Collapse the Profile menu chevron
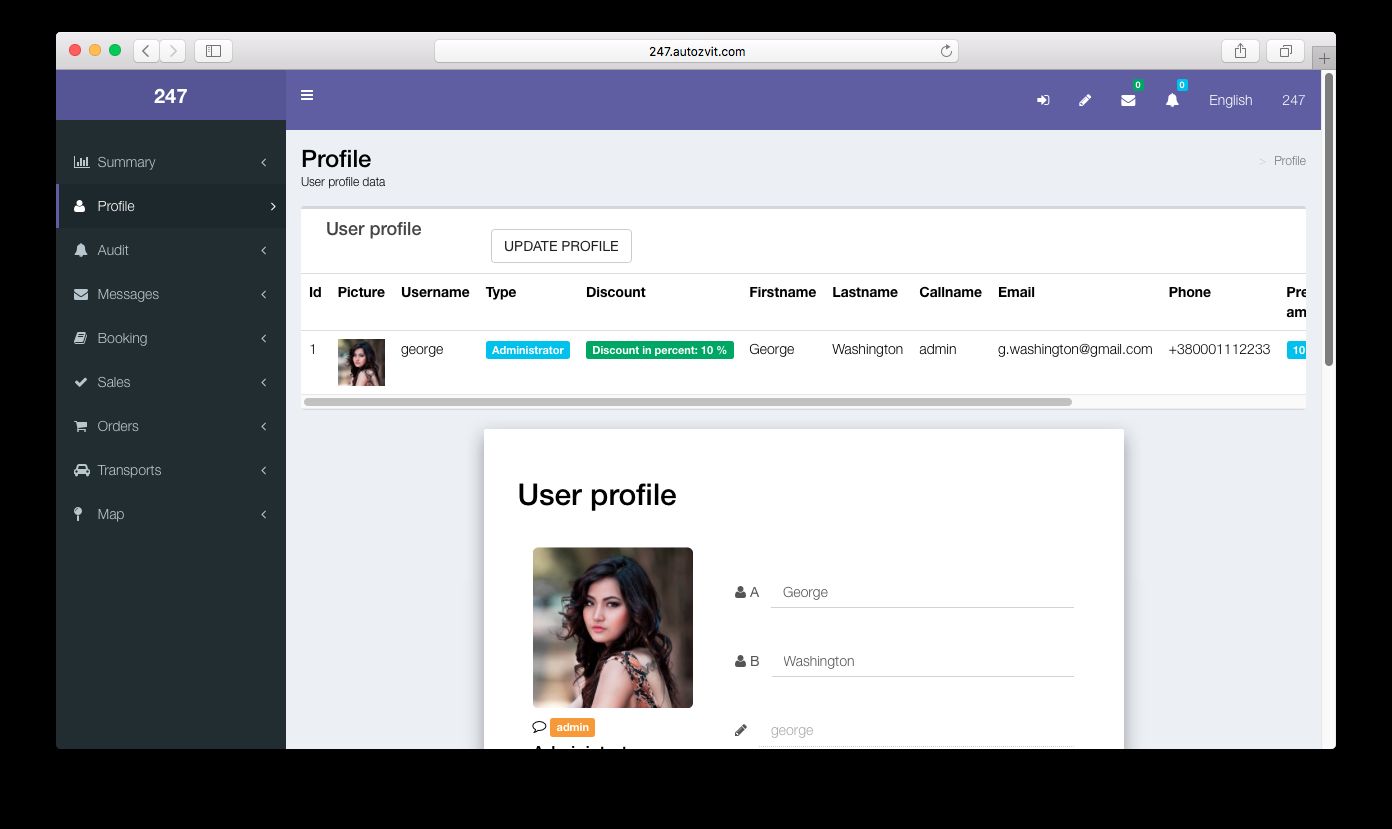The width and height of the screenshot is (1392, 829). tap(272, 206)
